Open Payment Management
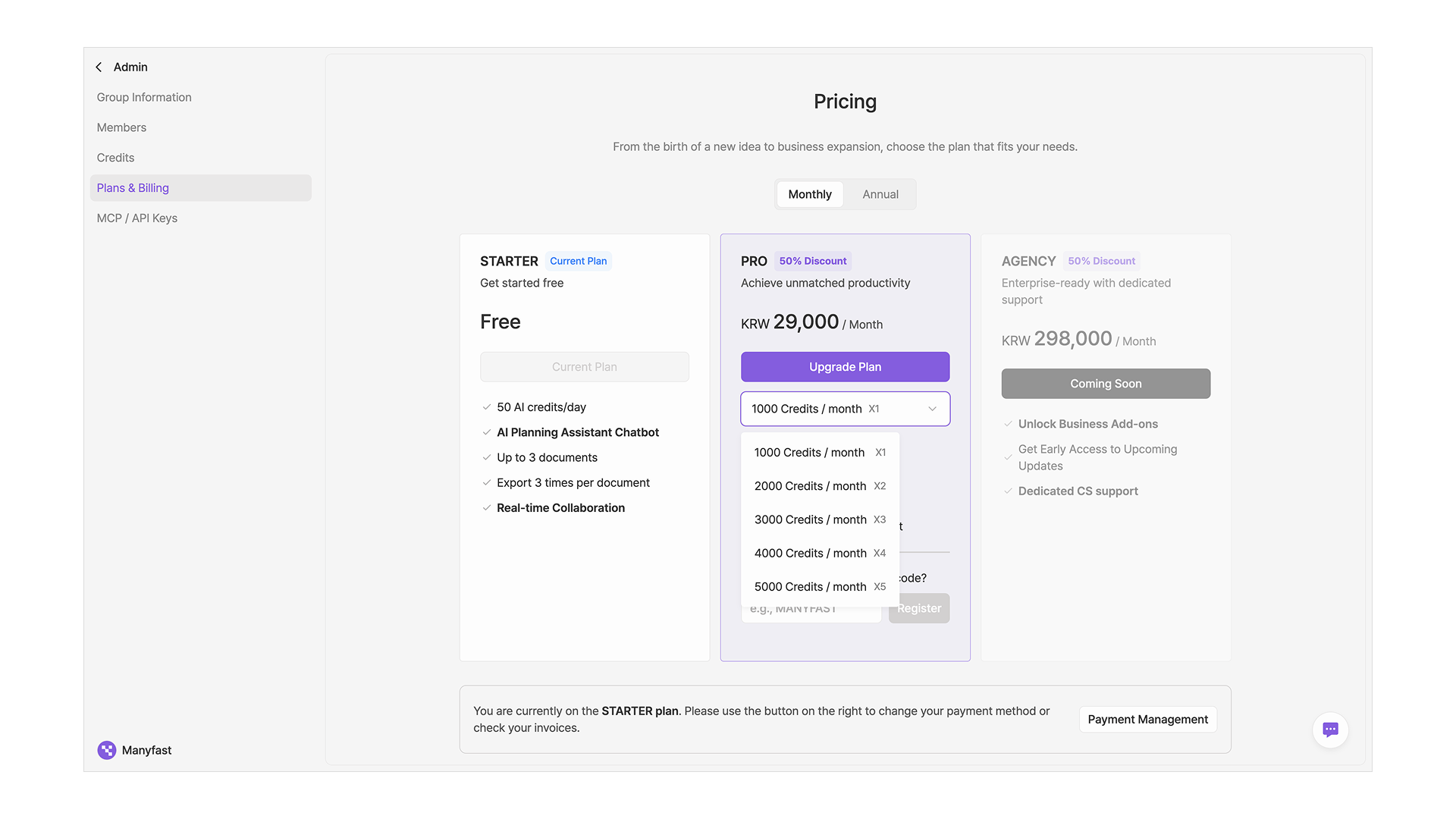 coord(1147,720)
